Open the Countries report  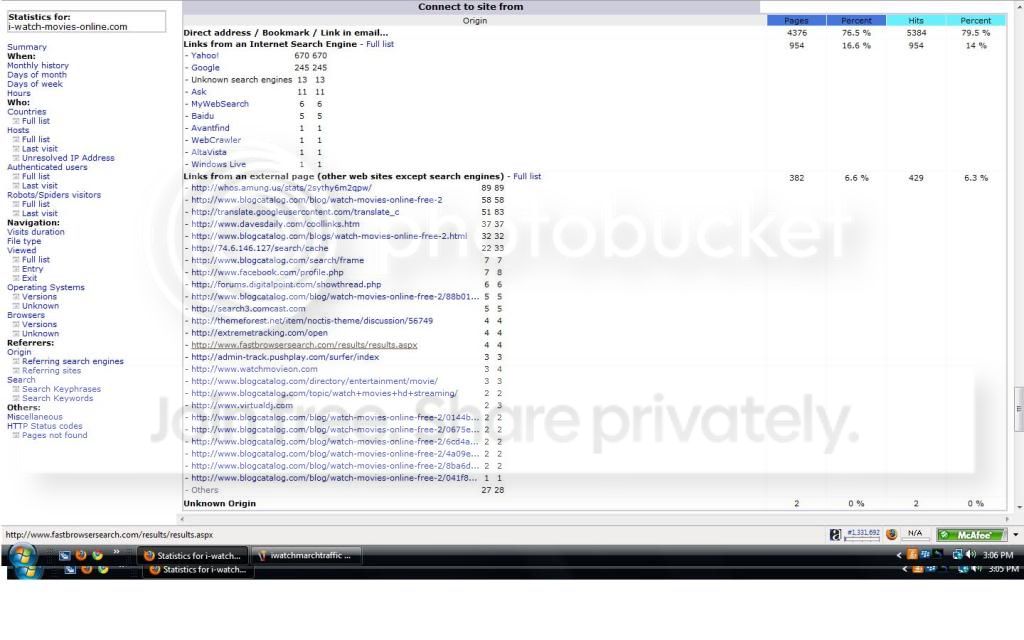tap(27, 112)
